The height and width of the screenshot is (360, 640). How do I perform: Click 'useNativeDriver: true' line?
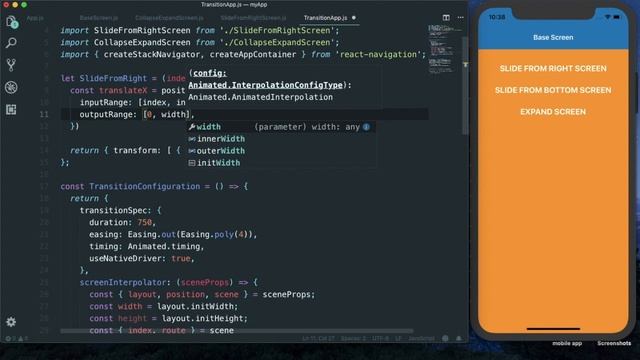[142, 258]
